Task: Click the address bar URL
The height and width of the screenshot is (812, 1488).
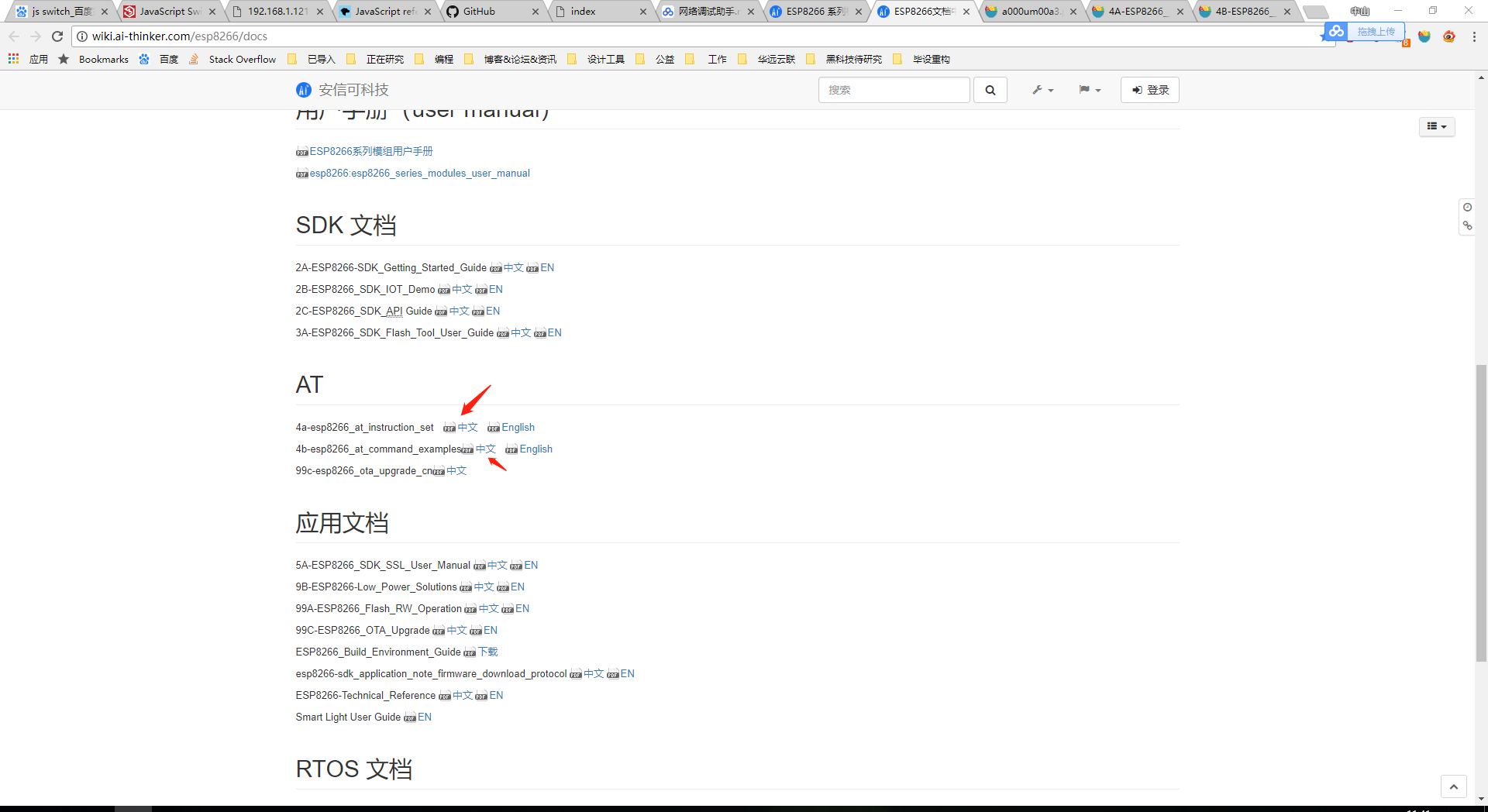Action: pyautogui.click(x=180, y=36)
